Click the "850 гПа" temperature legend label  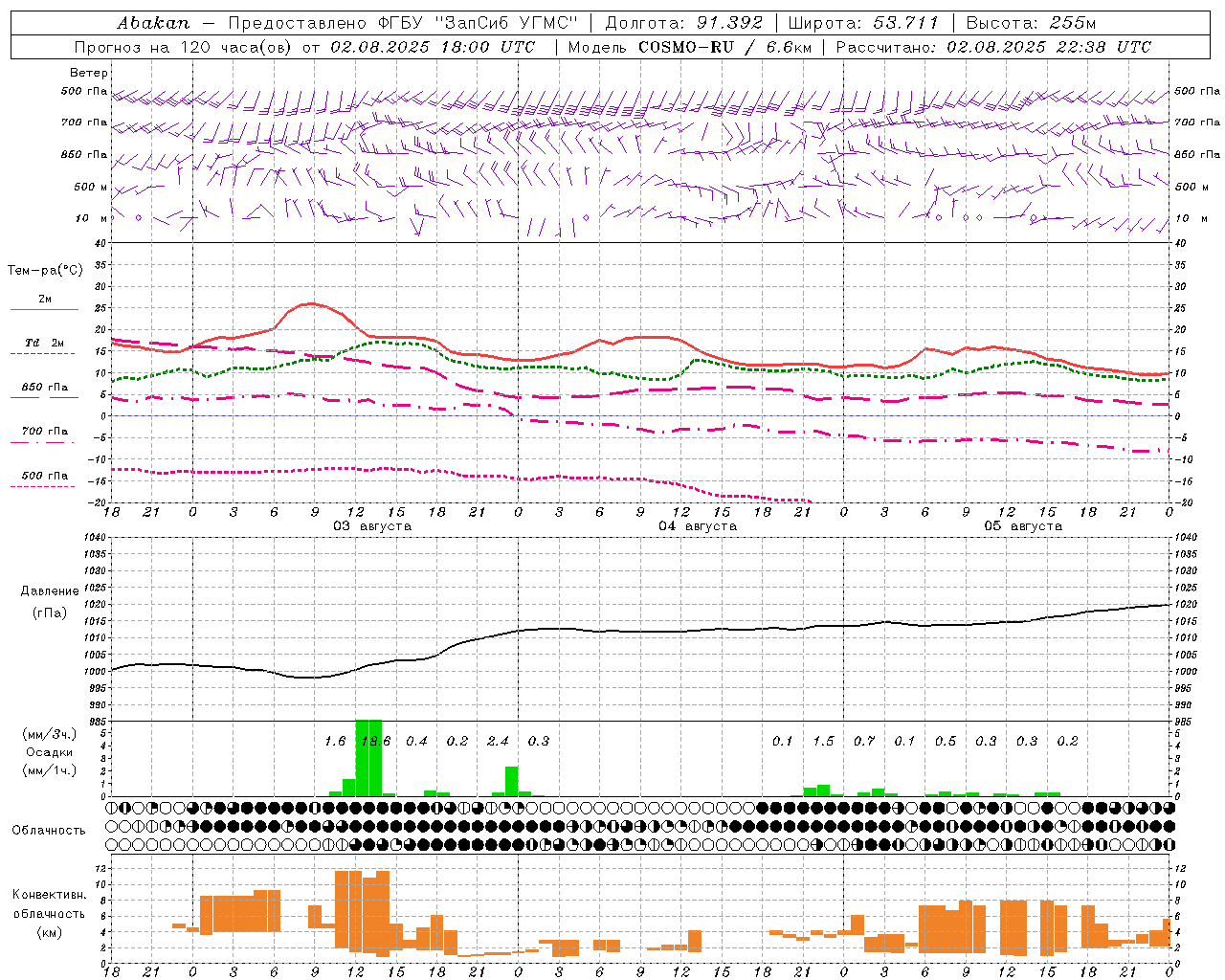(45, 388)
